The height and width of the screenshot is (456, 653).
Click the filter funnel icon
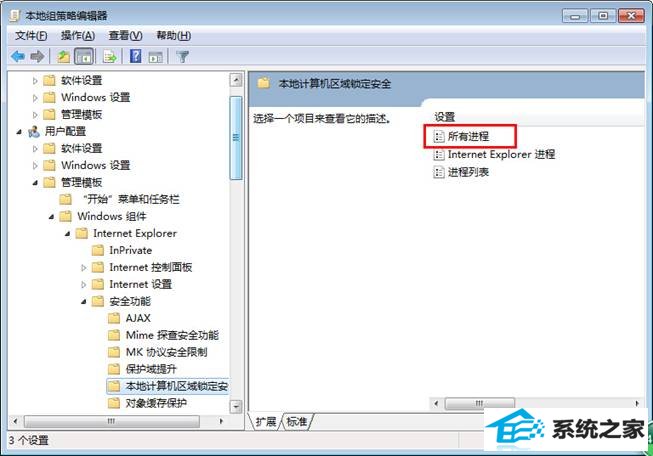[182, 56]
